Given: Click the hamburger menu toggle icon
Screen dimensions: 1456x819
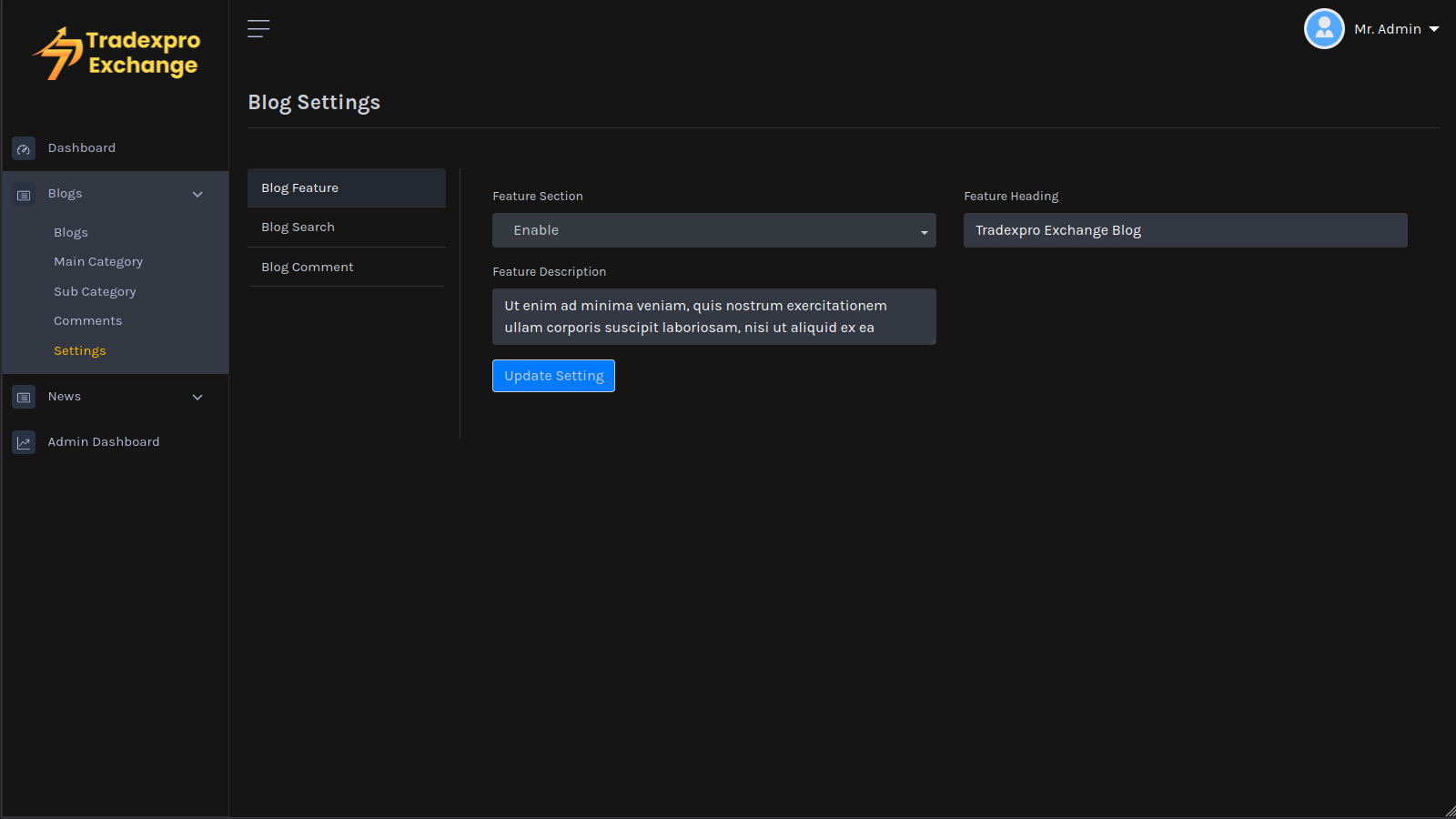Looking at the screenshot, I should tap(258, 29).
